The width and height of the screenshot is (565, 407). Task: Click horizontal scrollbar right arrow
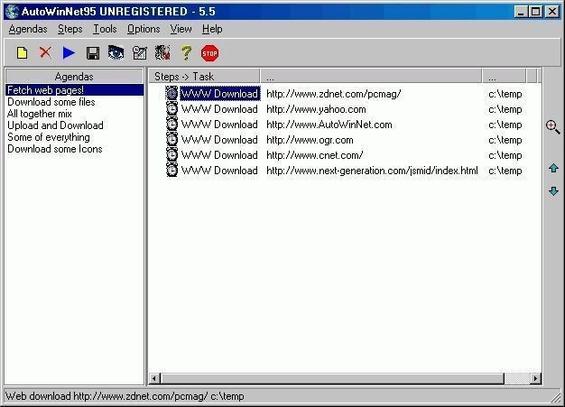535,378
